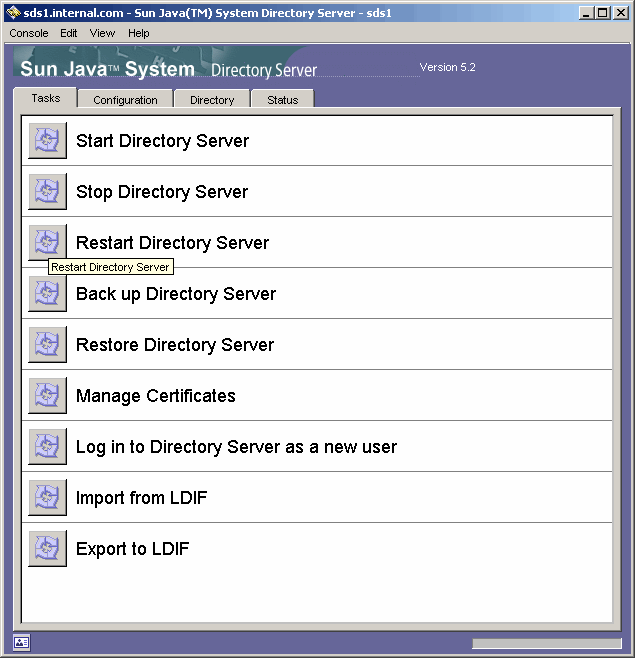Click the Export to LDIF icon
The width and height of the screenshot is (635, 658).
(47, 549)
